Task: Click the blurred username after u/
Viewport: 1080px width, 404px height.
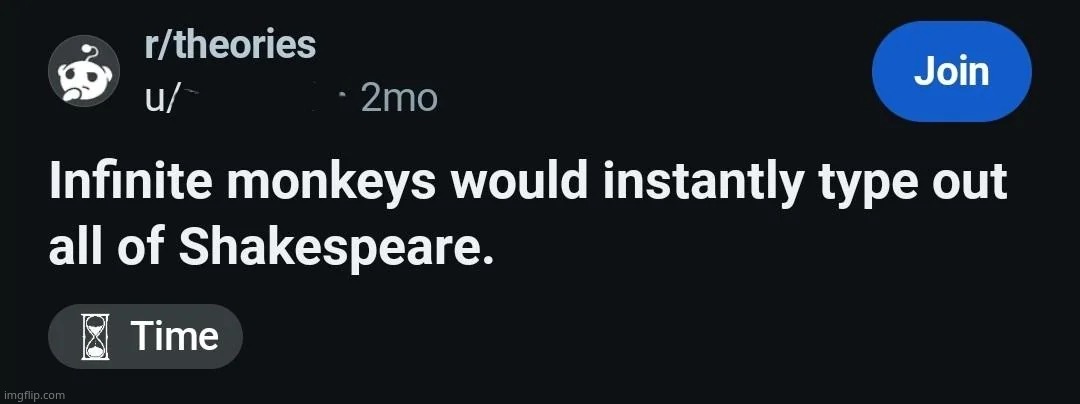Action: 262,98
